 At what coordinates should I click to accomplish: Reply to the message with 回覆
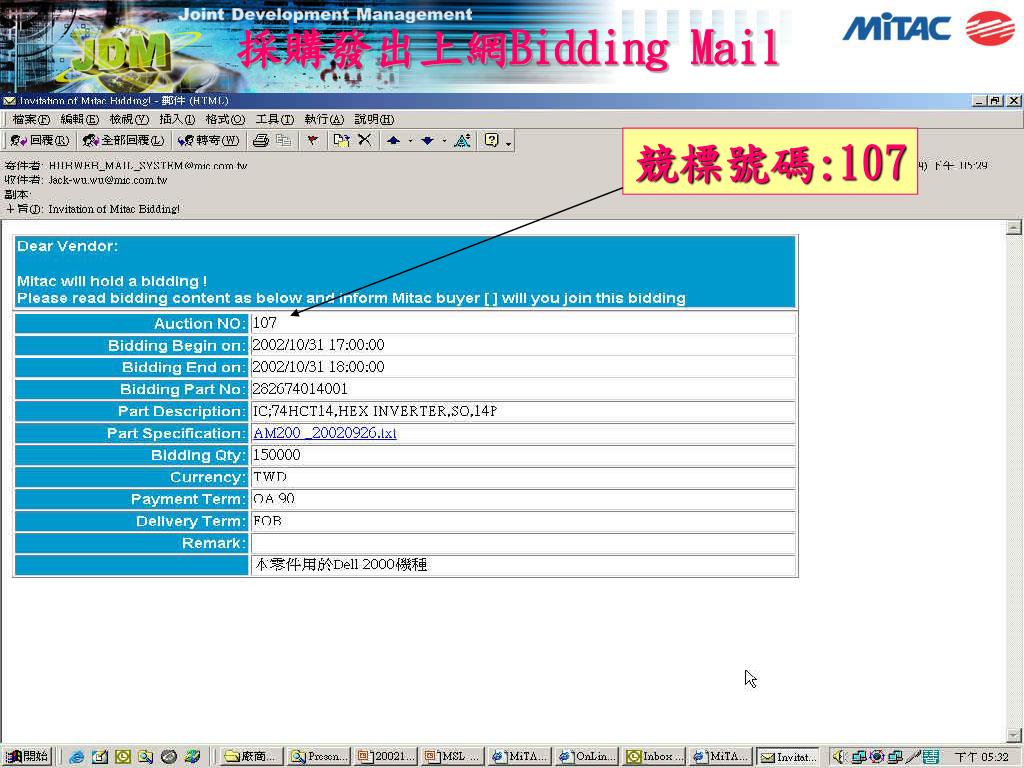click(x=39, y=140)
